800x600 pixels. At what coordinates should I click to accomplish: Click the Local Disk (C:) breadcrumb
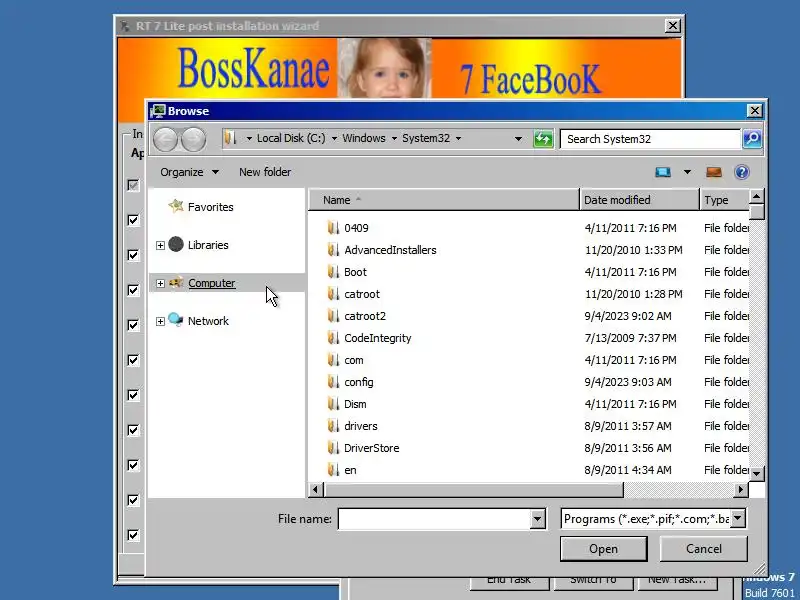coord(291,138)
